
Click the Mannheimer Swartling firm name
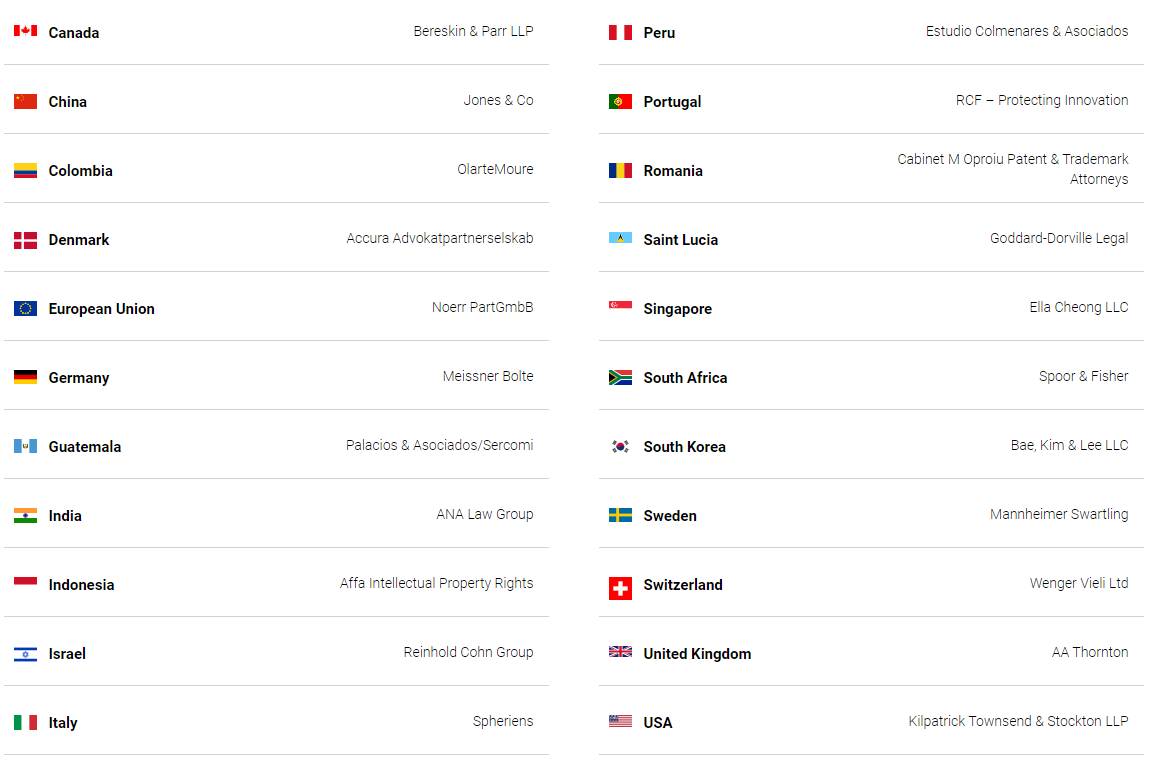(1059, 514)
